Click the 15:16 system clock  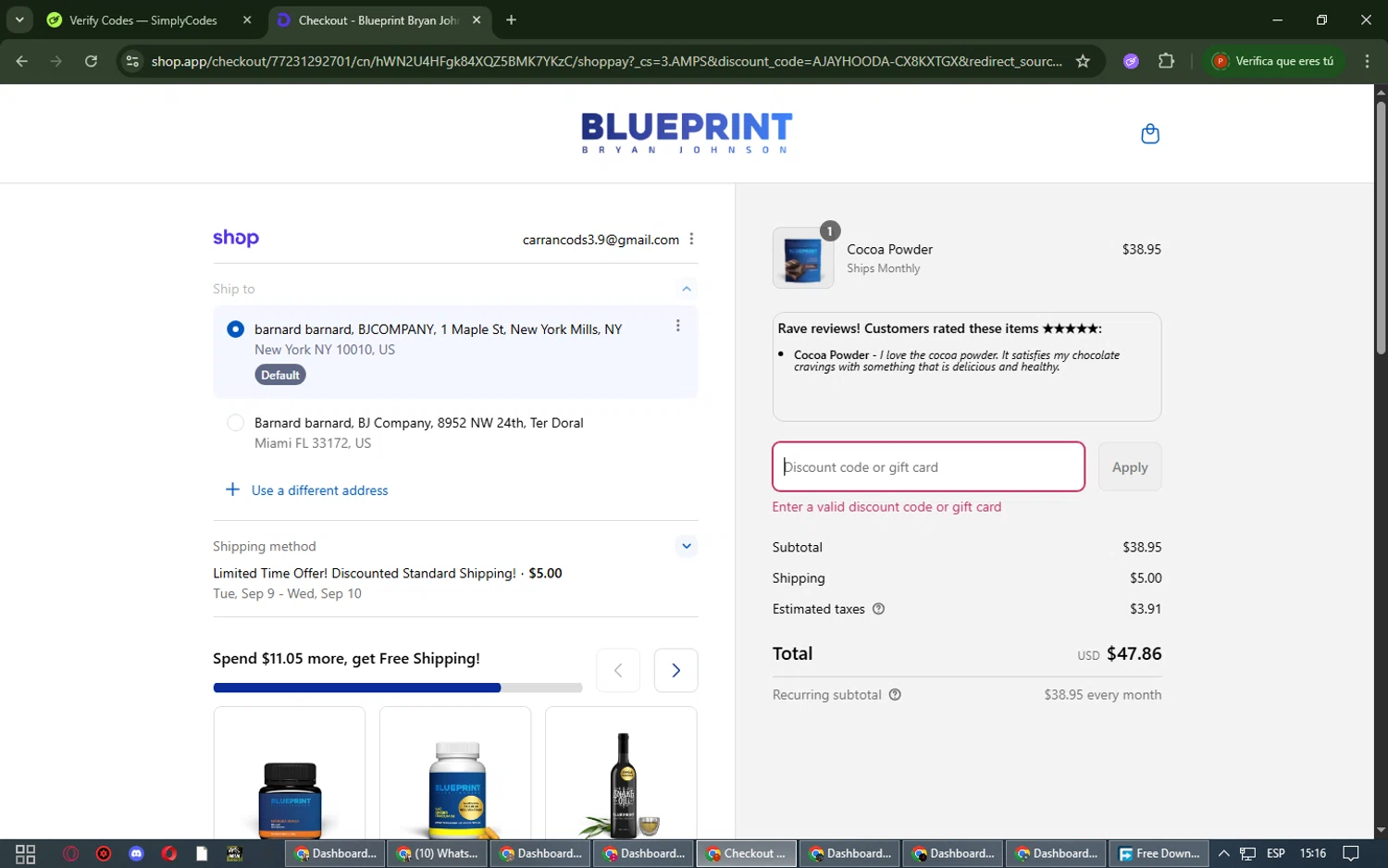pos(1313,853)
